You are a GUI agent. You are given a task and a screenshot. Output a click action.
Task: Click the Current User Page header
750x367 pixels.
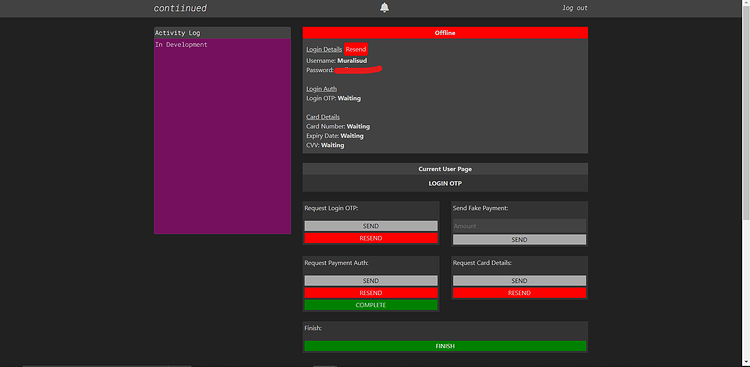(x=445, y=169)
